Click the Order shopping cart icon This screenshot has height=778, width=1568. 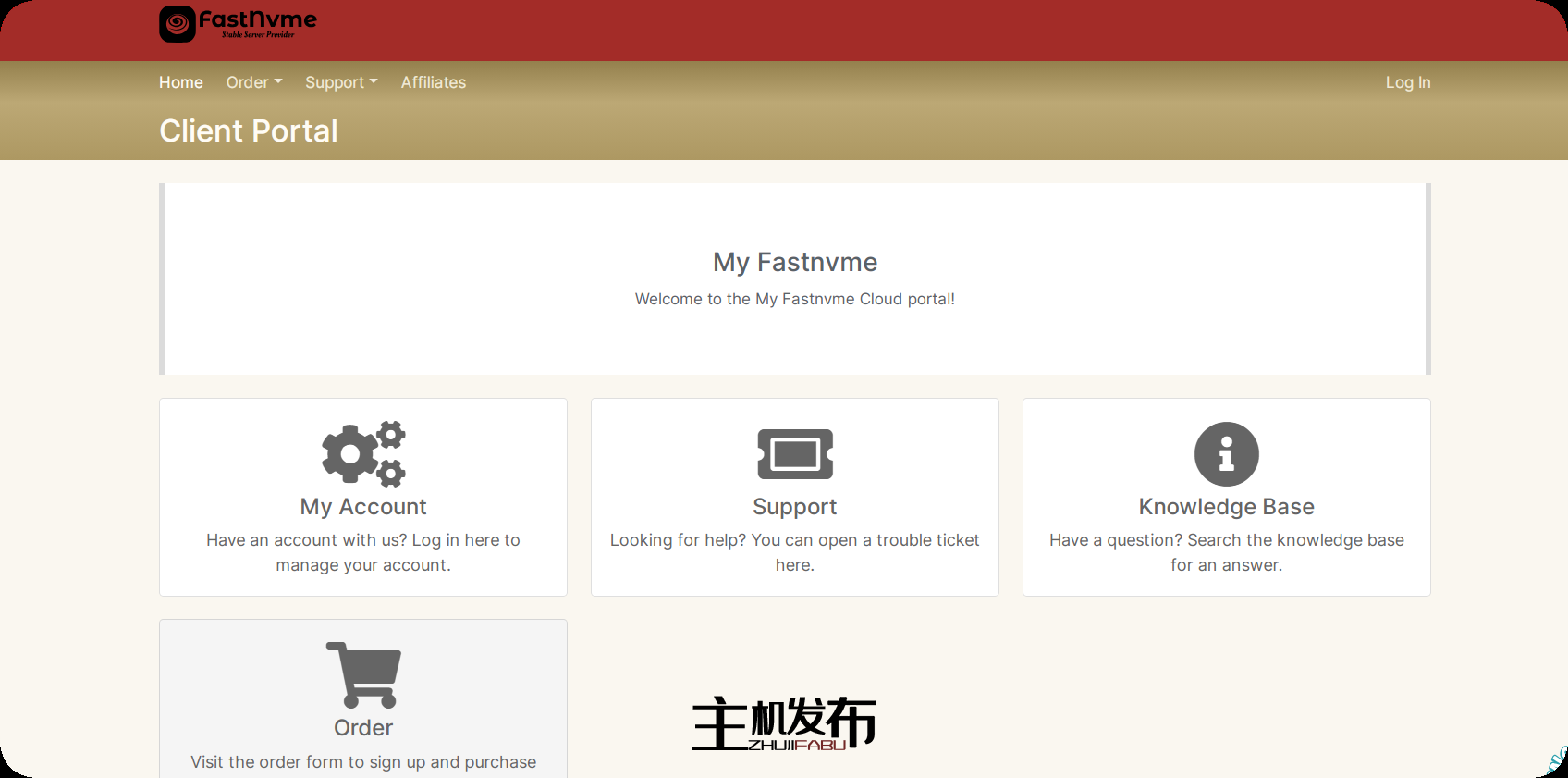click(363, 674)
